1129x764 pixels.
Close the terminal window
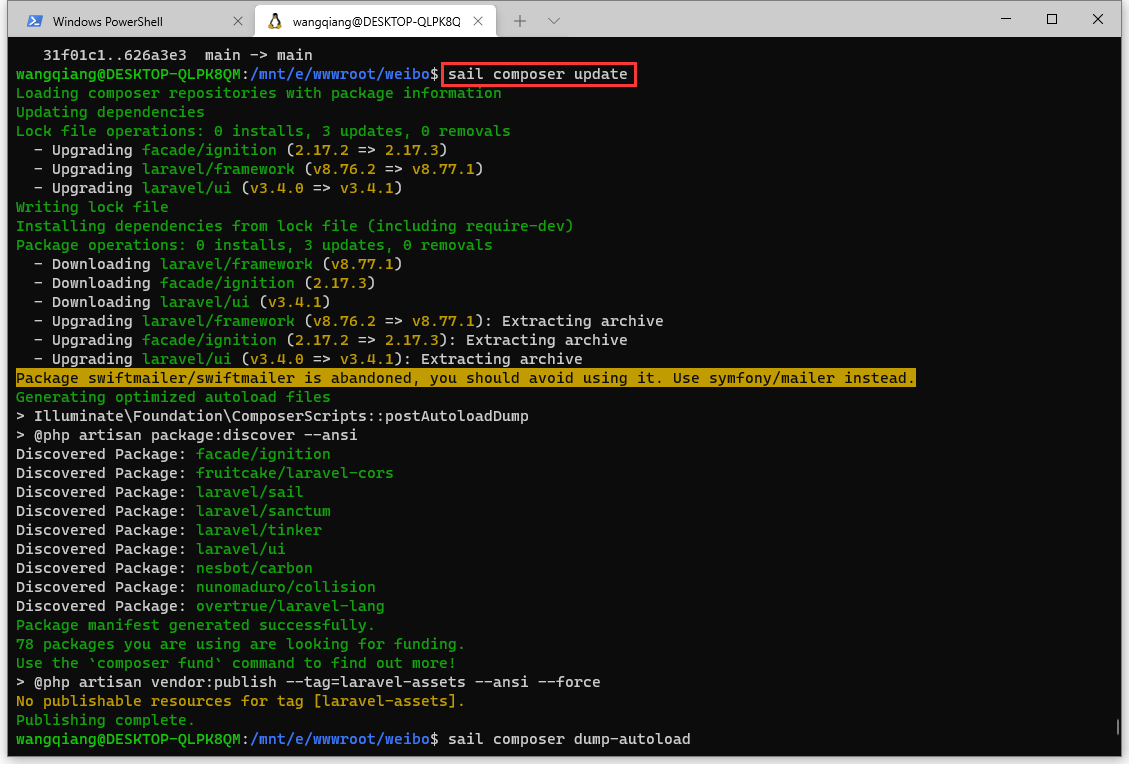[1098, 19]
